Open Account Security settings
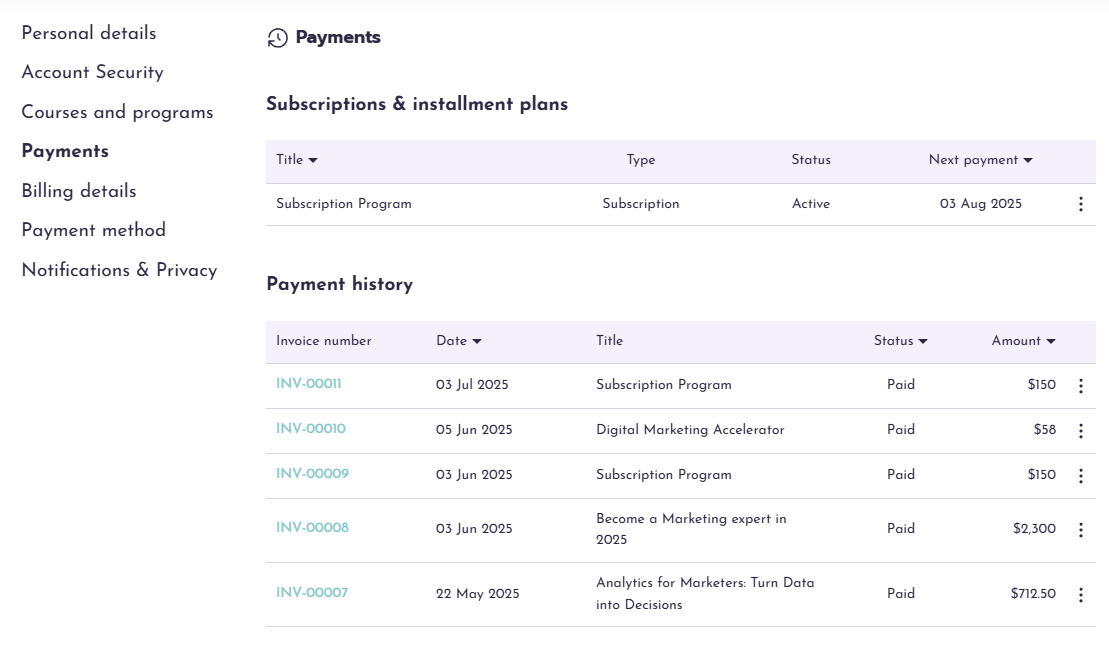The width and height of the screenshot is (1109, 656). [x=92, y=72]
